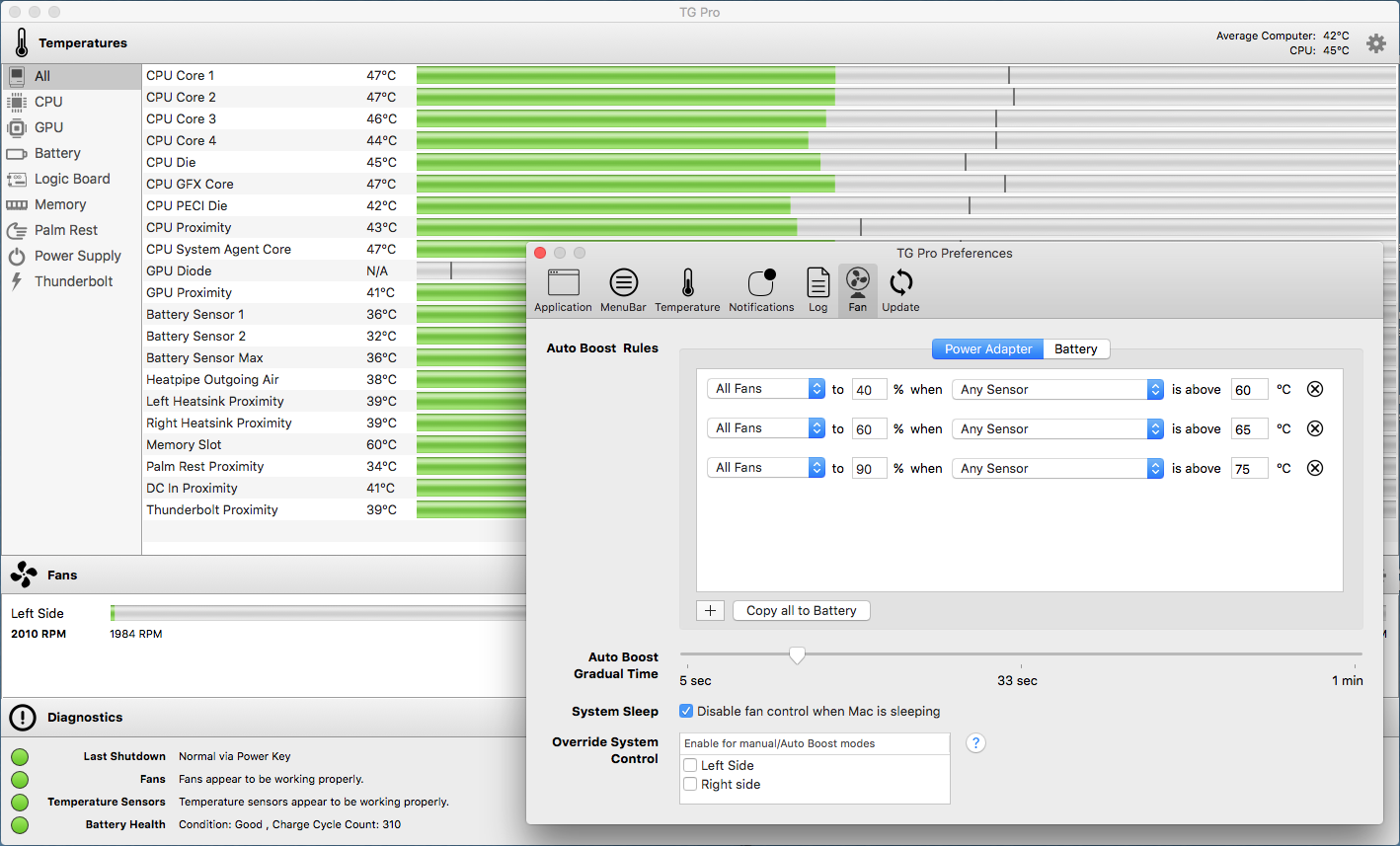Open All Fans dropdown in 90% rule
This screenshot has width=1400, height=846.
tap(766, 468)
